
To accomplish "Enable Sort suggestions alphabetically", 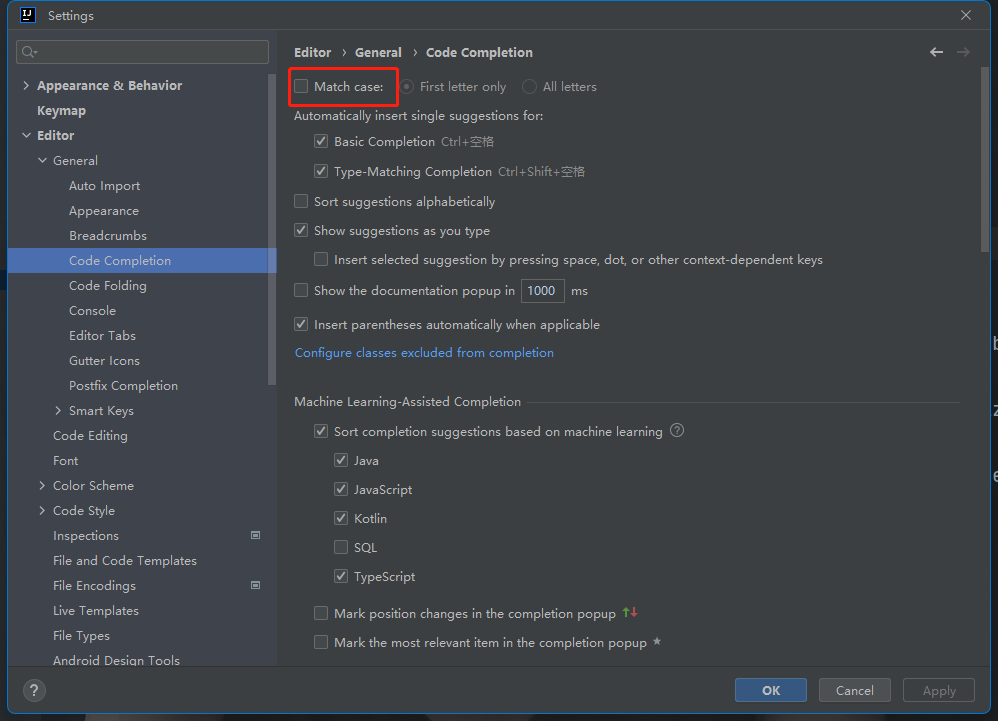I will click(301, 201).
